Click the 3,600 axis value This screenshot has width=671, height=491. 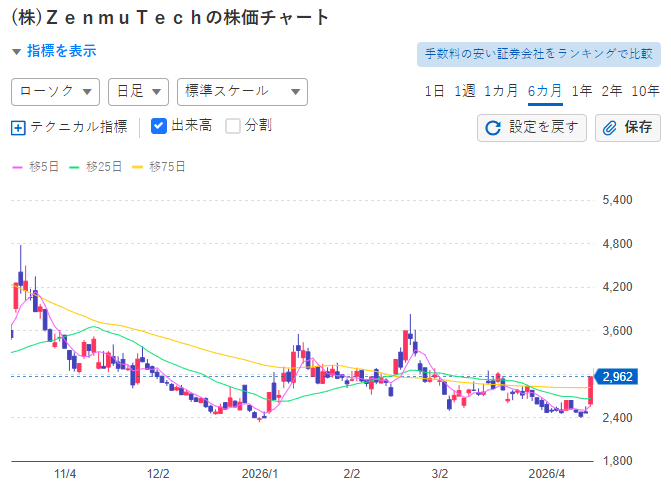(x=617, y=331)
